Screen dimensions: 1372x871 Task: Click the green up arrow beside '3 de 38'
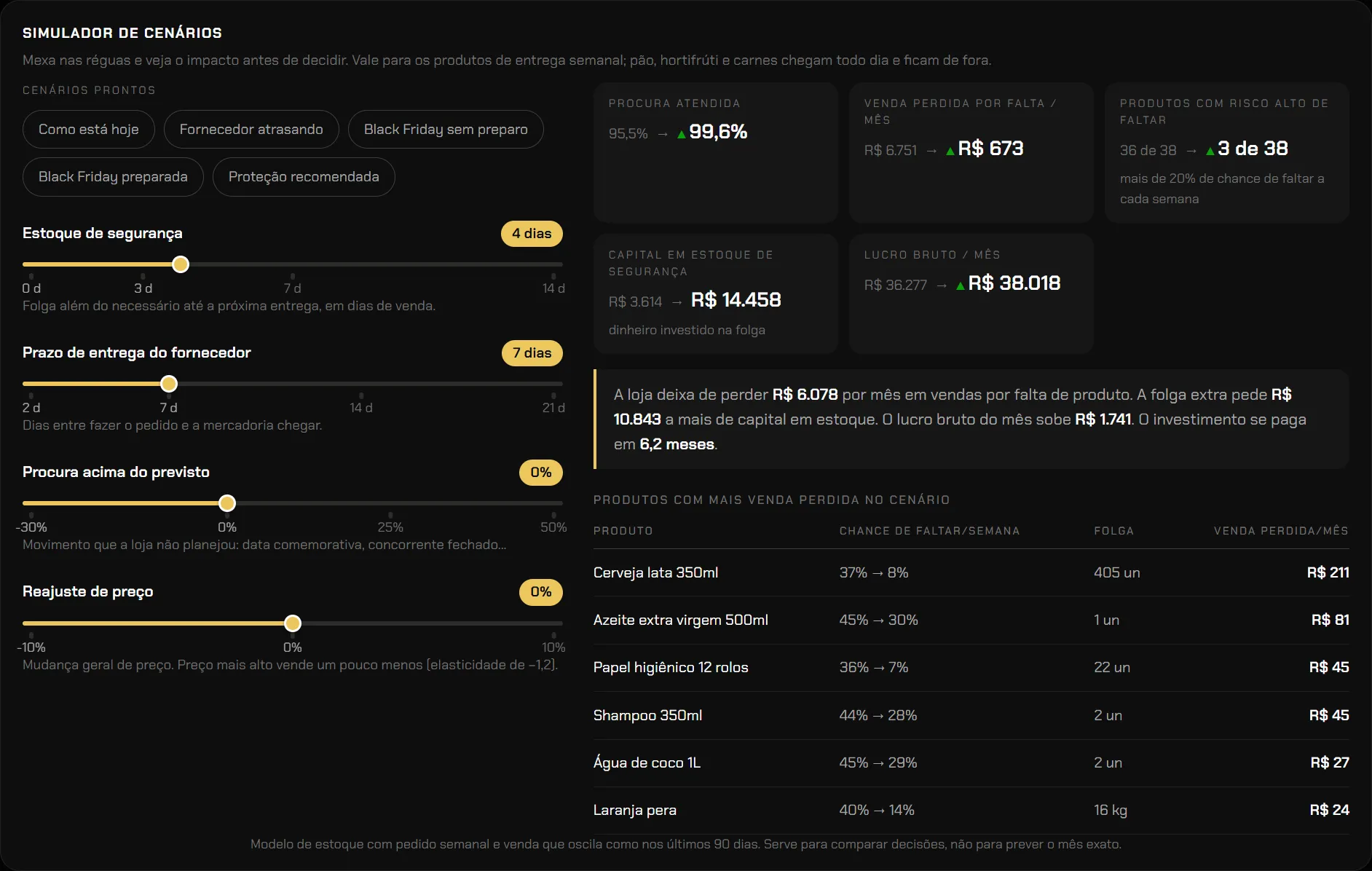click(1210, 151)
